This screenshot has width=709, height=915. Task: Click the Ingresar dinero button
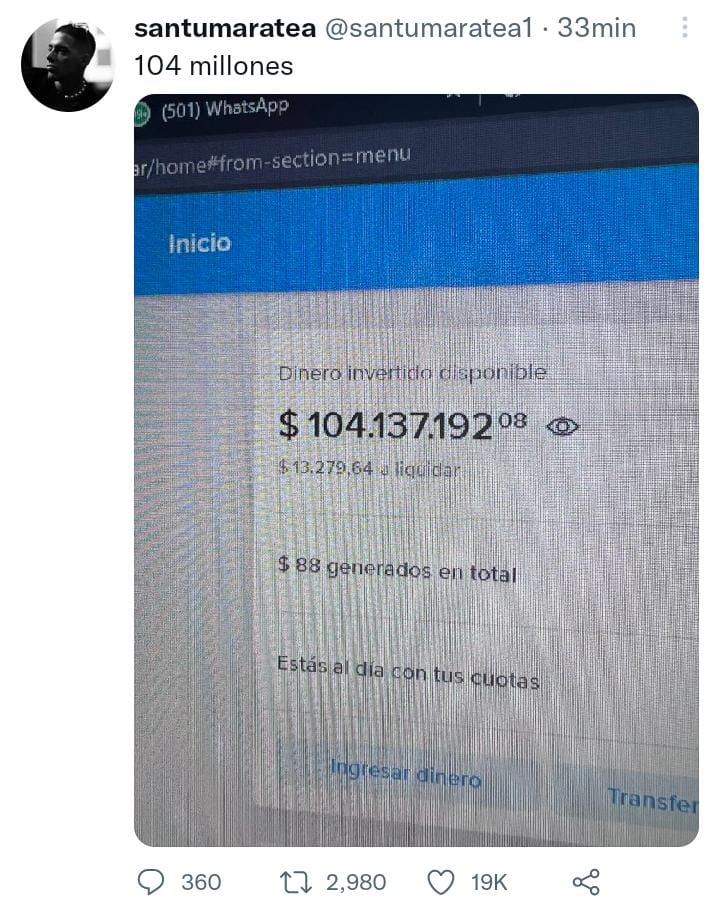pyautogui.click(x=406, y=773)
